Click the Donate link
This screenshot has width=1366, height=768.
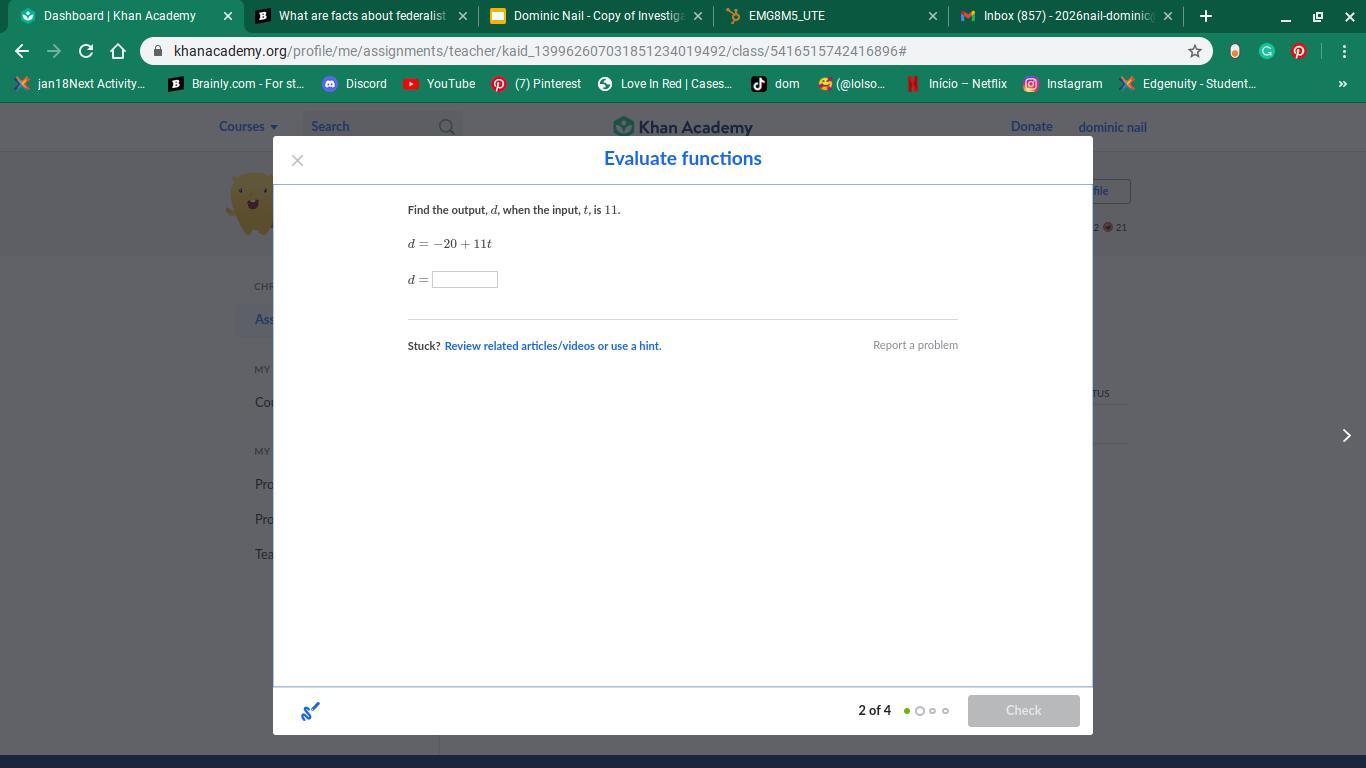click(1031, 127)
